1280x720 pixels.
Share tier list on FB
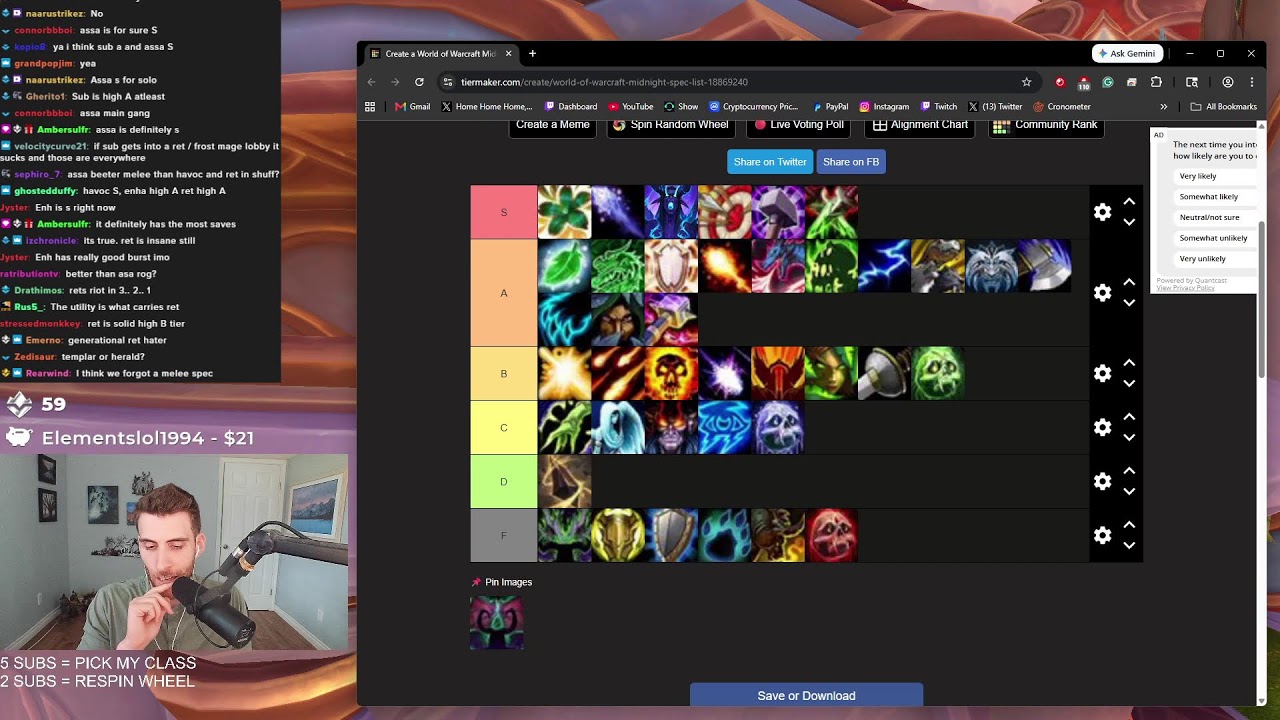pyautogui.click(x=851, y=162)
